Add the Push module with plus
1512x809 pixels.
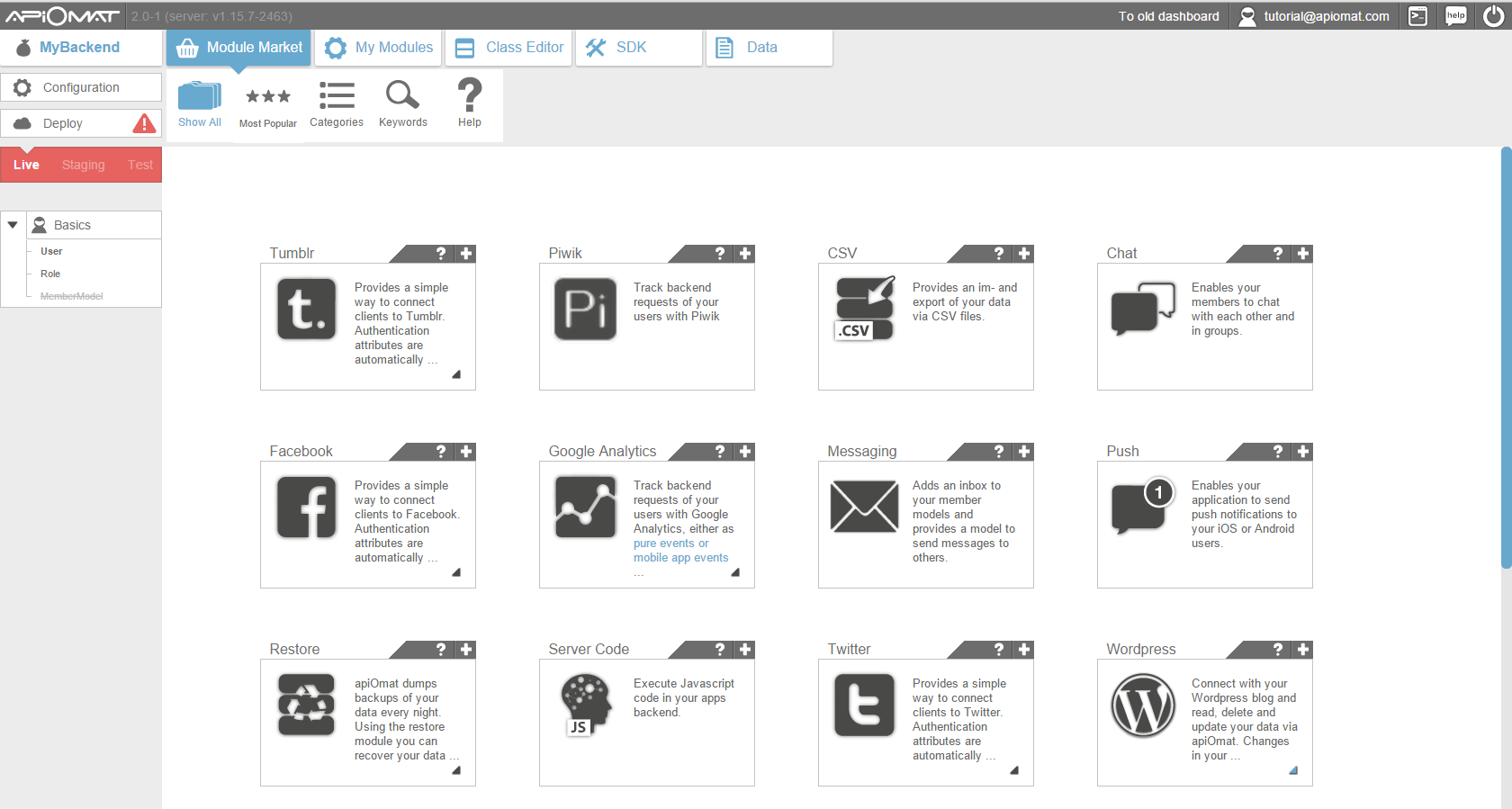click(x=1302, y=452)
